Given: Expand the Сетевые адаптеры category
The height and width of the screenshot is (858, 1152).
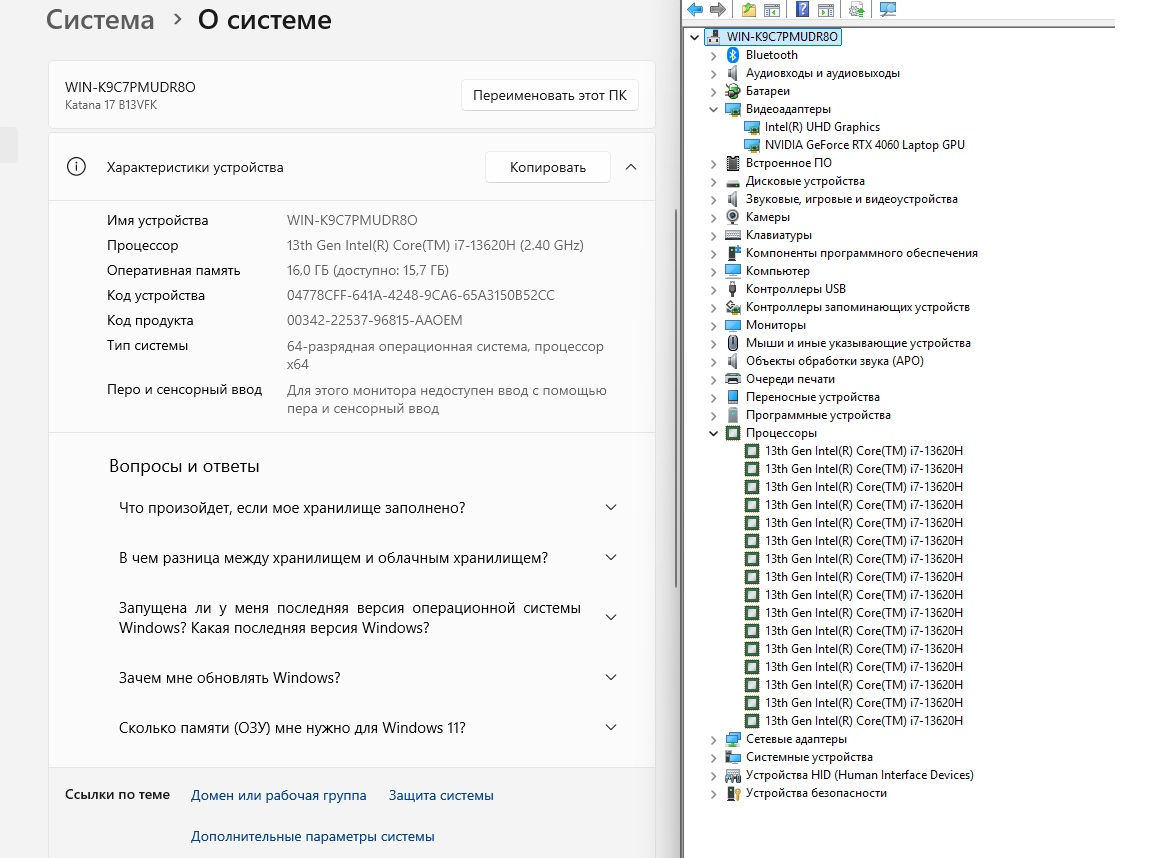Looking at the screenshot, I should [x=714, y=739].
